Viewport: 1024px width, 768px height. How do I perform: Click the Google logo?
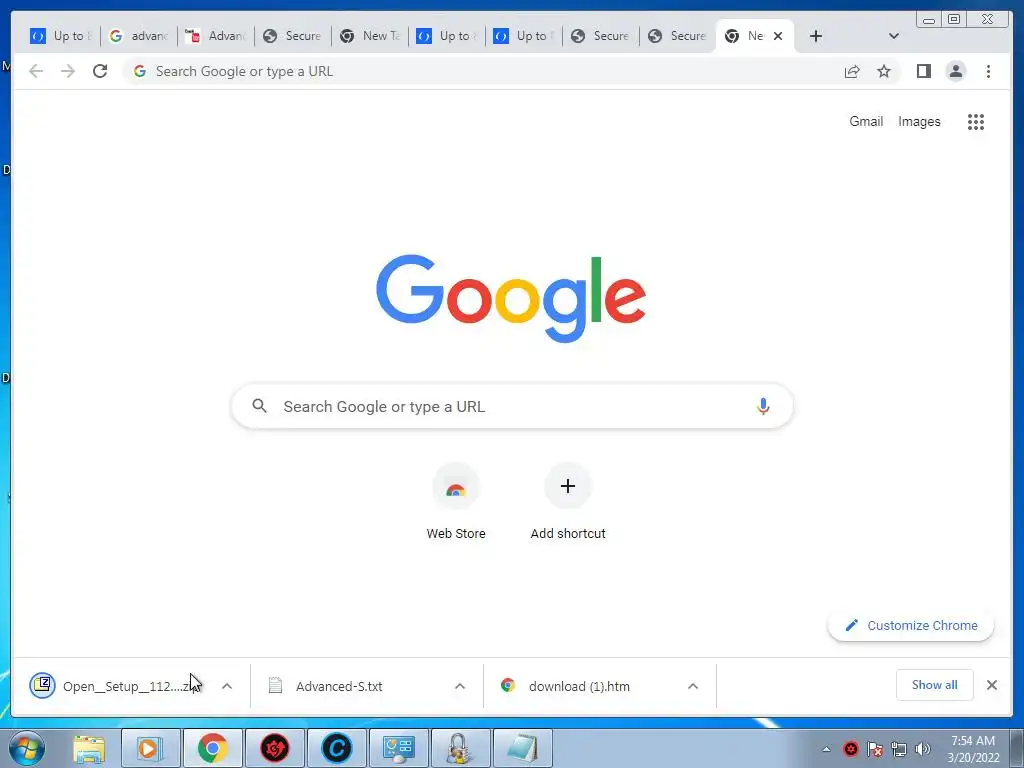pos(511,298)
